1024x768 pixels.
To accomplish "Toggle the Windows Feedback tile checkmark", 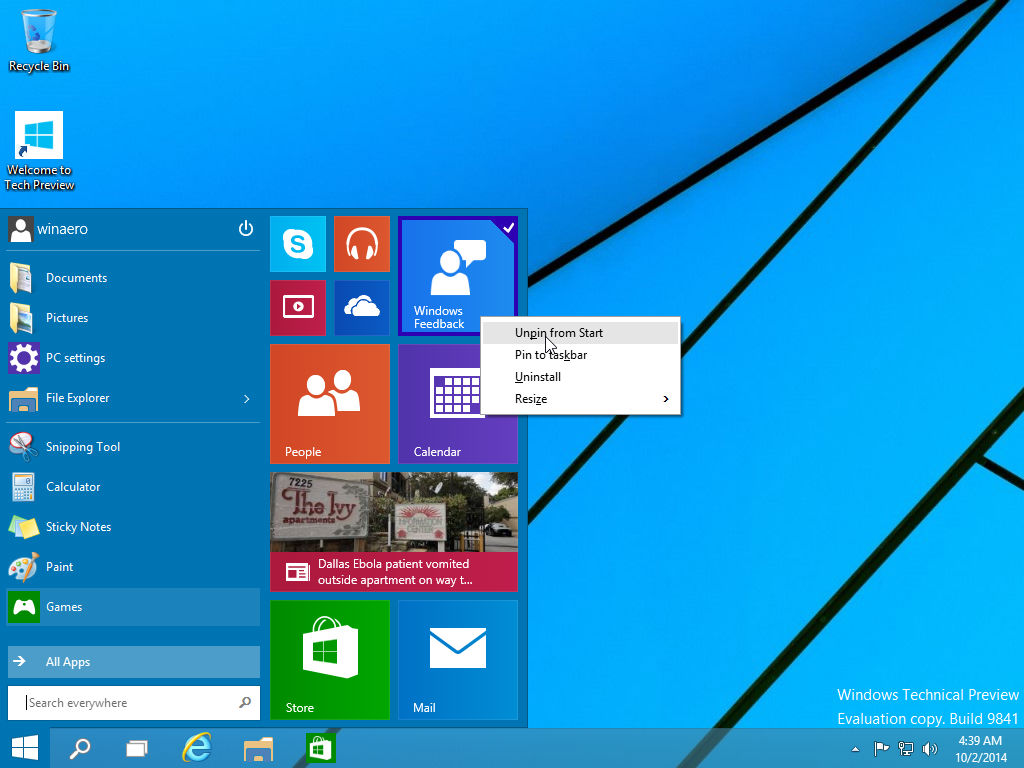I will click(508, 228).
